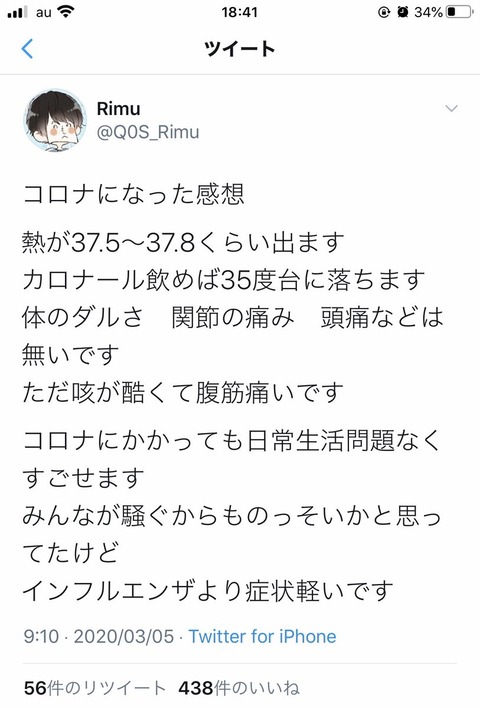Tap the Wi-Fi status icon
Viewport: 480px width, 708px height.
pos(66,12)
